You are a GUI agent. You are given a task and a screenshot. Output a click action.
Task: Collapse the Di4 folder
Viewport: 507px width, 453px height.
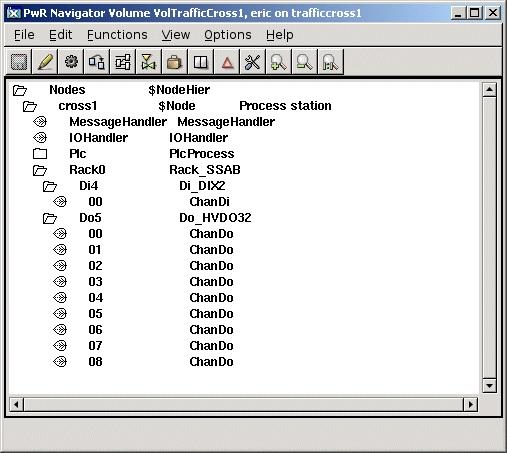point(50,186)
